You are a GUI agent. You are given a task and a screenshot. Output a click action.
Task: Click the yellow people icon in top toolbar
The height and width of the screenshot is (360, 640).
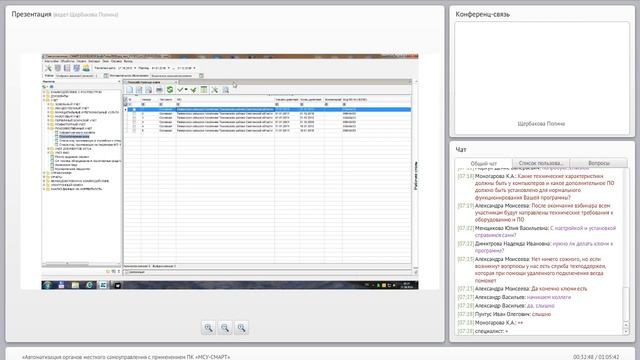(86, 68)
